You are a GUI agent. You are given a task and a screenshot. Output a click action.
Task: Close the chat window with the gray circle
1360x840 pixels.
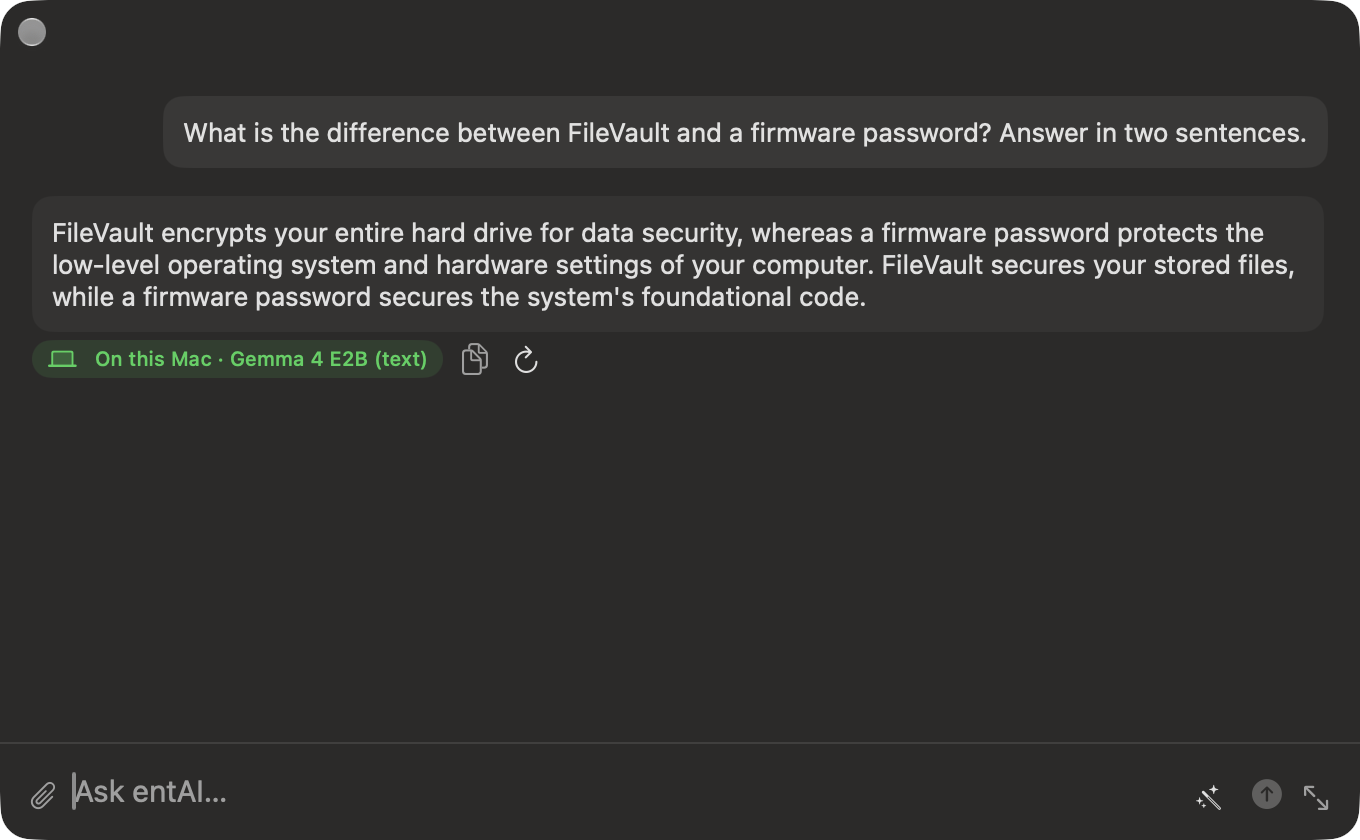click(32, 32)
